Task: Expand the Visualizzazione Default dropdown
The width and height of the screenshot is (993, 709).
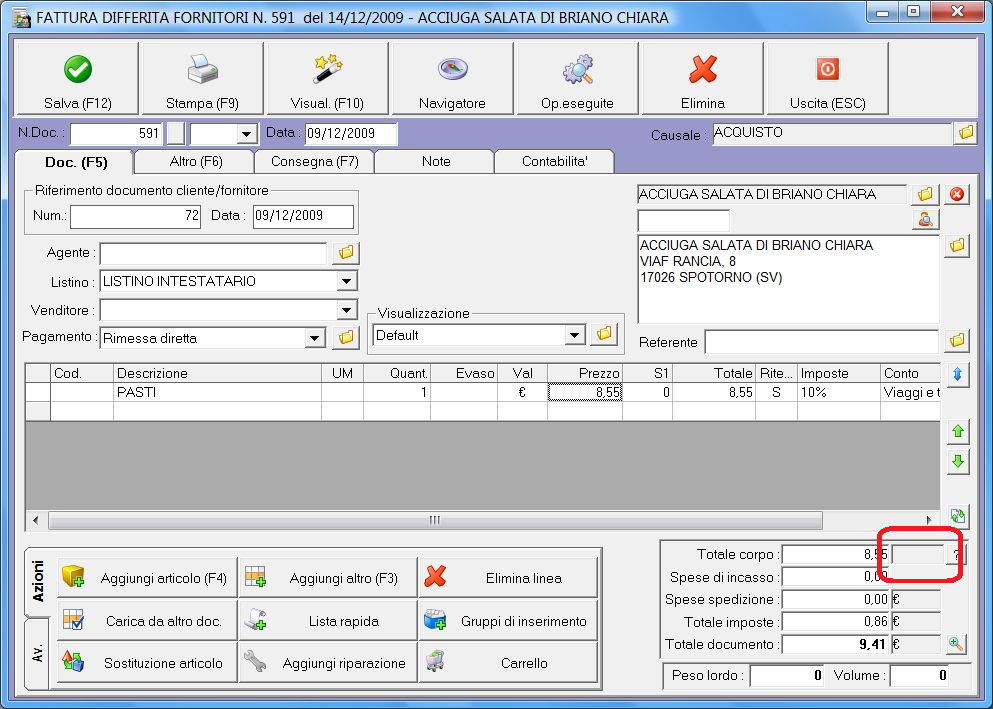Action: tap(574, 335)
